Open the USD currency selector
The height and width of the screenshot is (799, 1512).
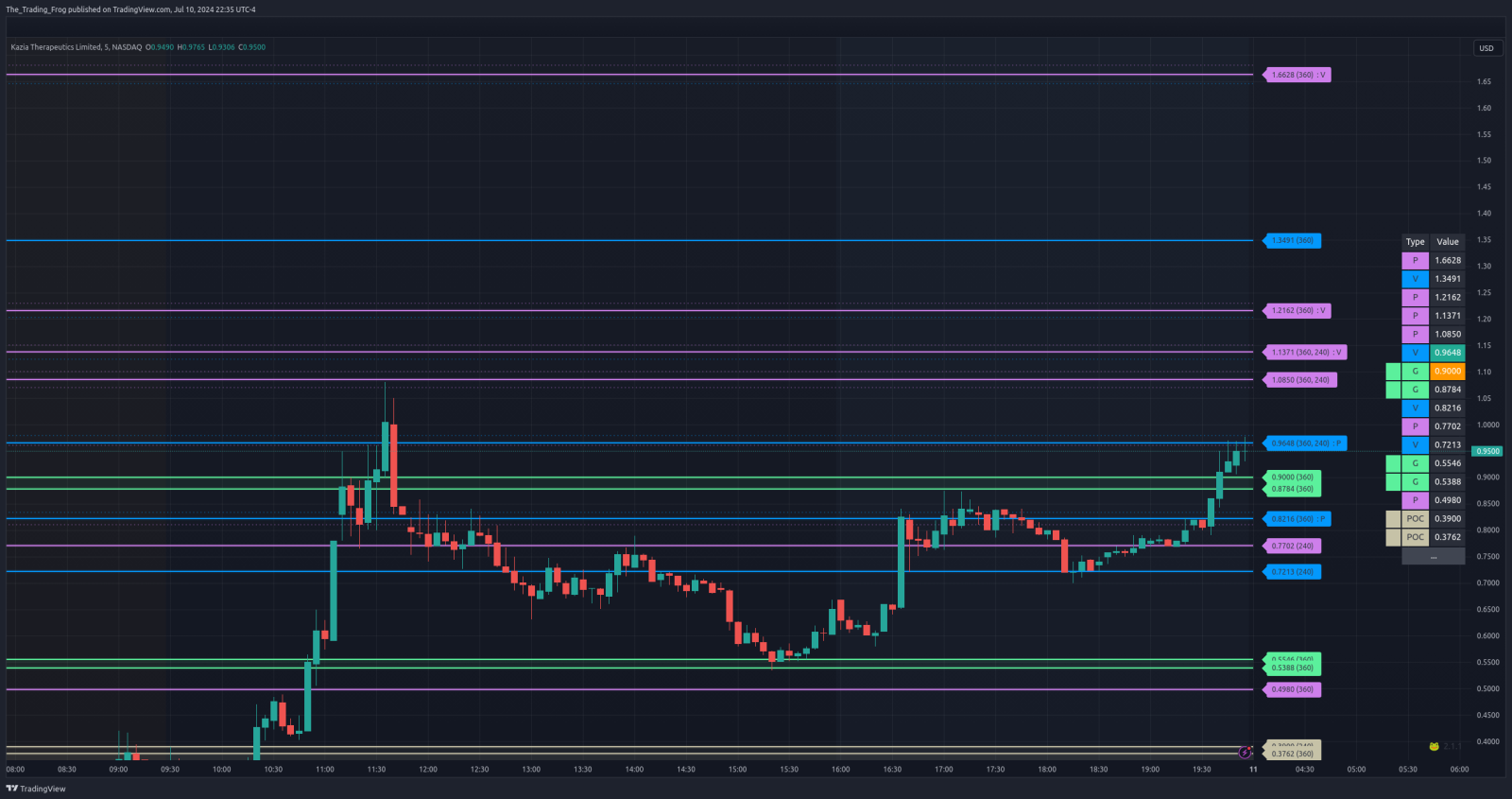click(x=1486, y=48)
